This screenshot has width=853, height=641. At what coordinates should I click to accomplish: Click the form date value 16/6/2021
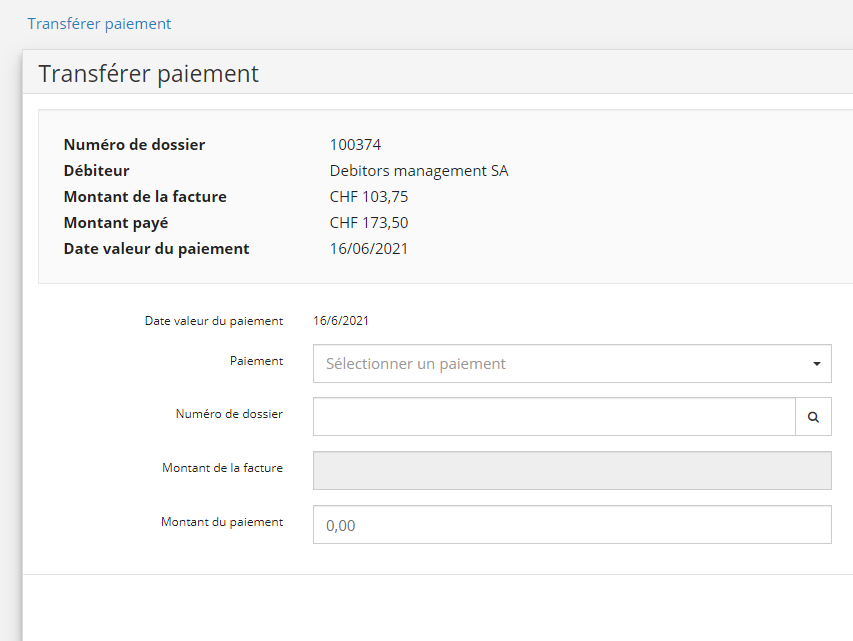(x=341, y=321)
